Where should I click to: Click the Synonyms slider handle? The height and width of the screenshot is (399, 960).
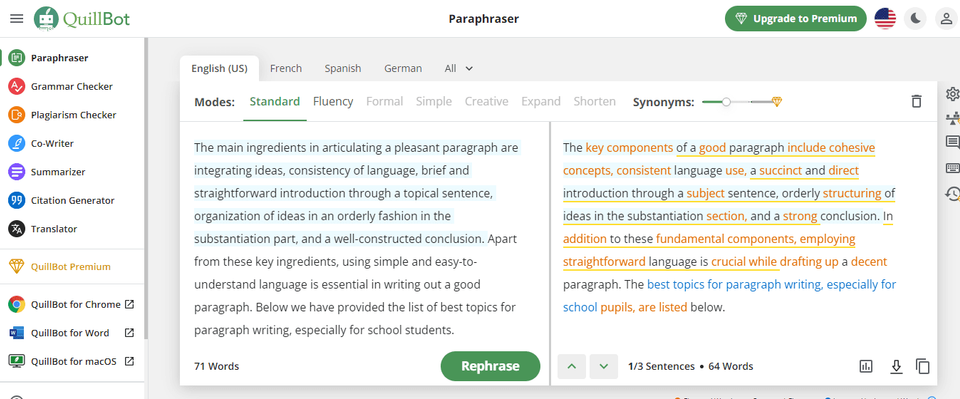[x=726, y=102]
